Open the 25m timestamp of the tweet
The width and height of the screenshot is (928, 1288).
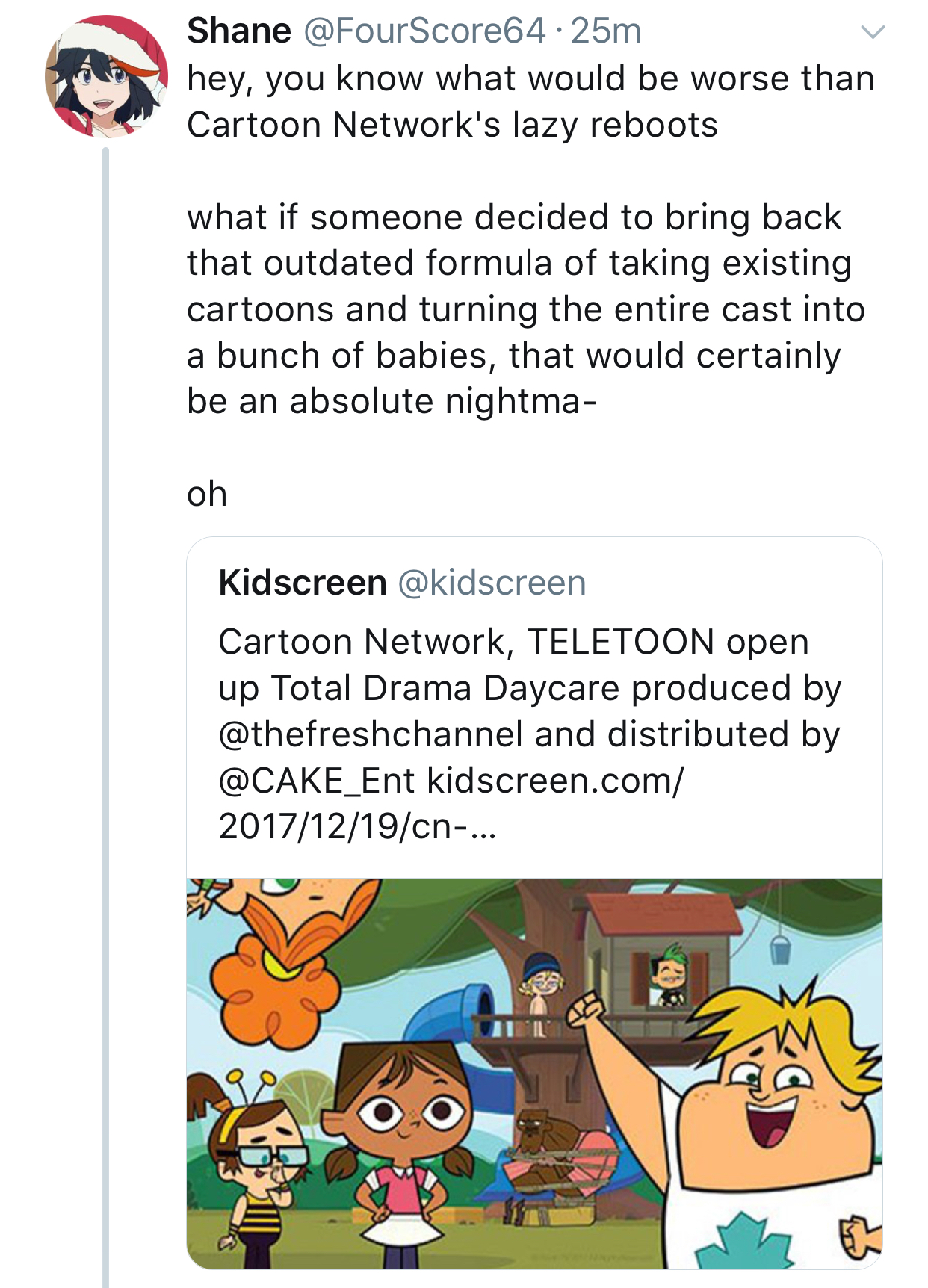point(606,31)
